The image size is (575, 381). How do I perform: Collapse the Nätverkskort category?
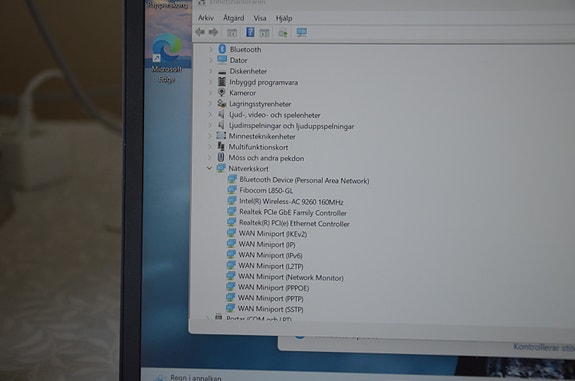[209, 168]
